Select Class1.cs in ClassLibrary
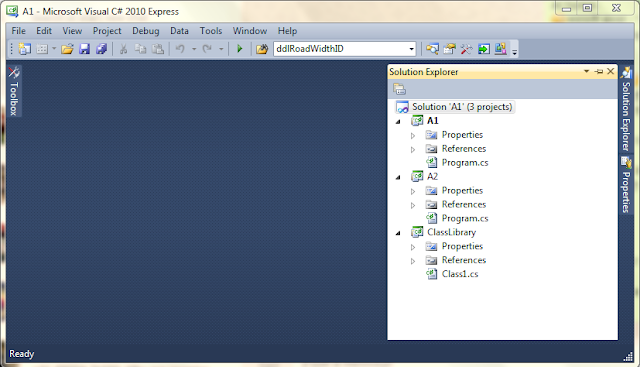 (460, 274)
